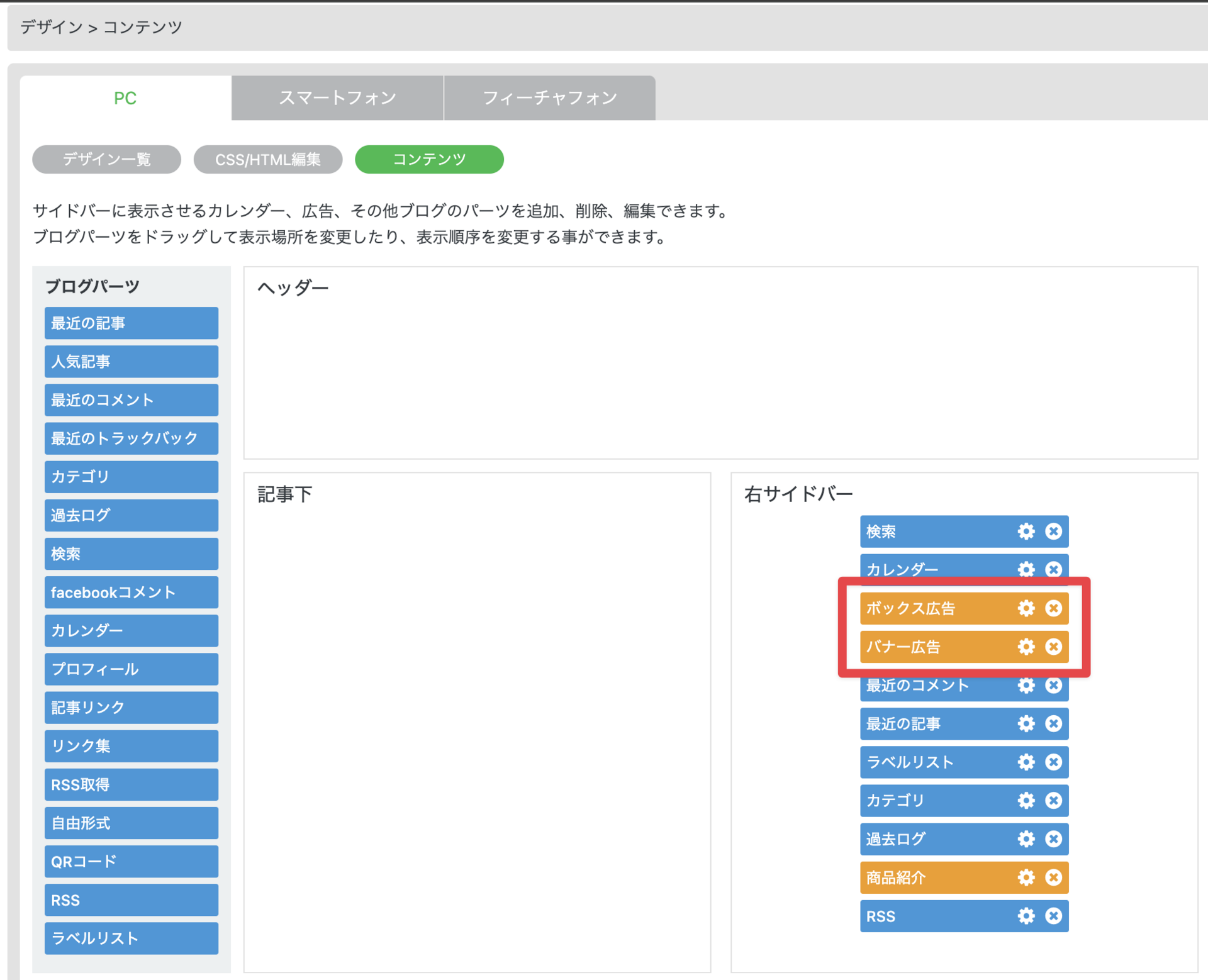Open settings gear for 検索 widget
The width and height of the screenshot is (1208, 980).
click(x=1026, y=532)
